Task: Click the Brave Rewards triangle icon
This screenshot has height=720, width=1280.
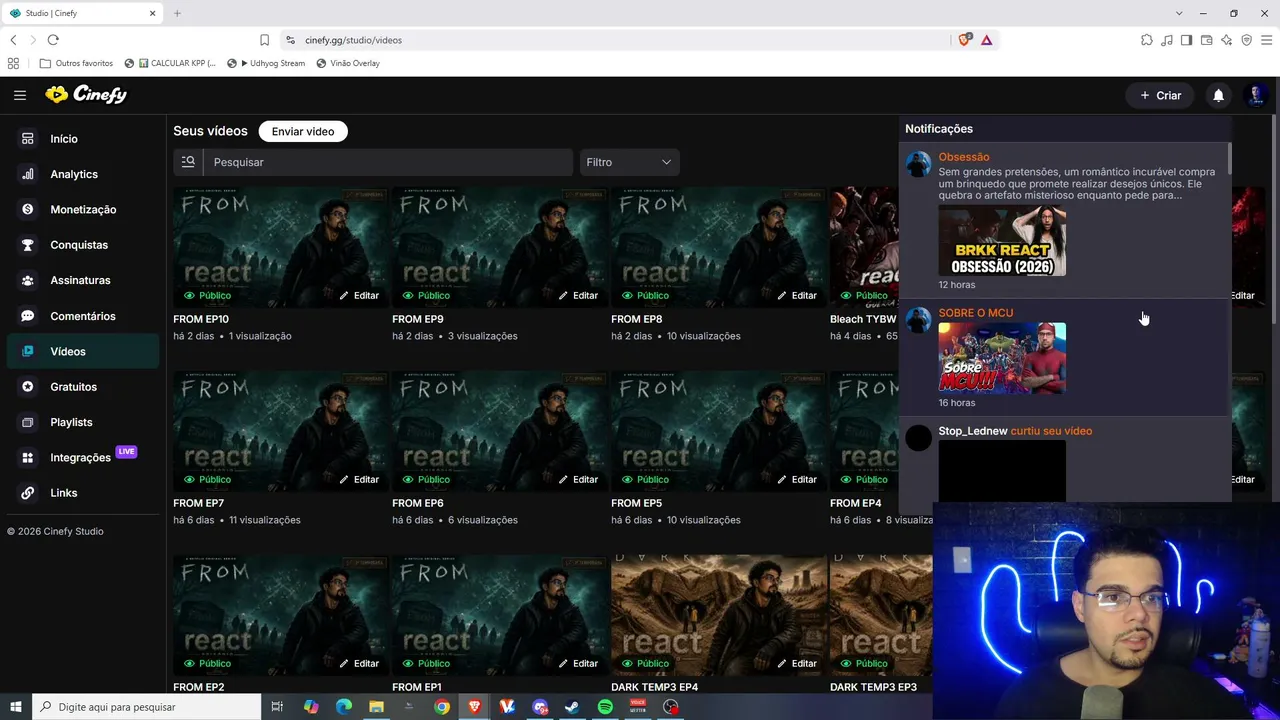Action: coord(986,40)
